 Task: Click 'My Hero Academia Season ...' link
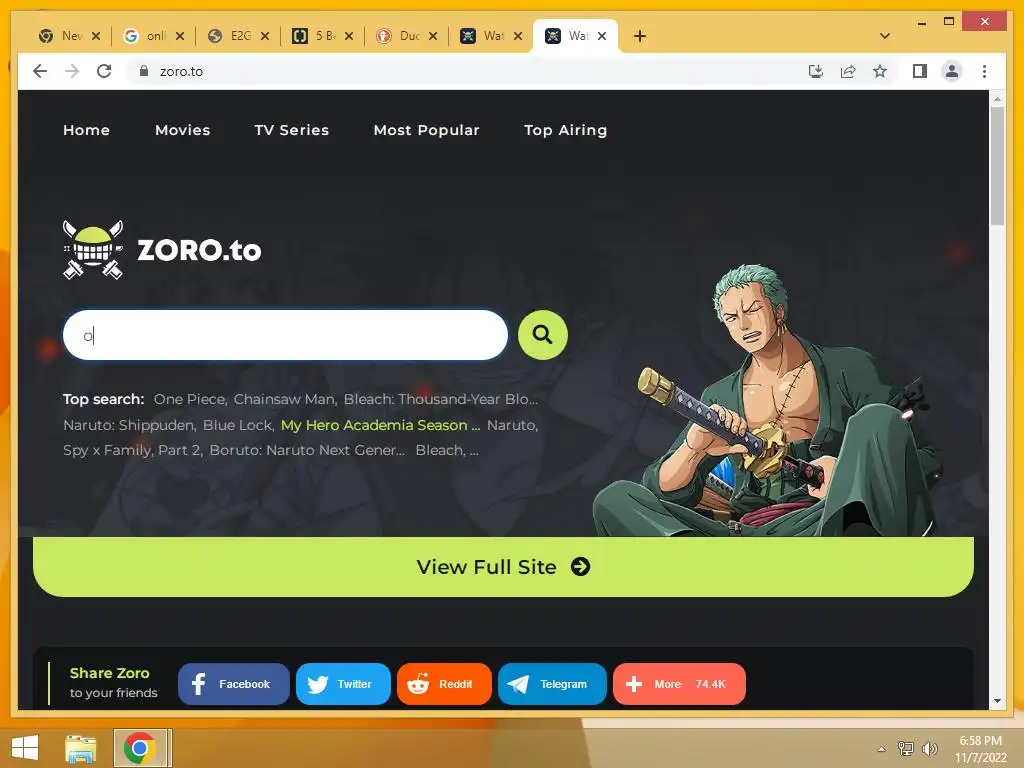[380, 425]
